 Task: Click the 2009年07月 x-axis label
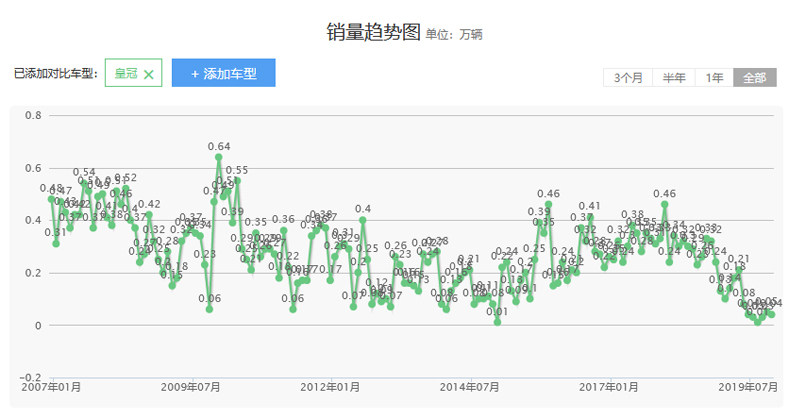tap(191, 386)
